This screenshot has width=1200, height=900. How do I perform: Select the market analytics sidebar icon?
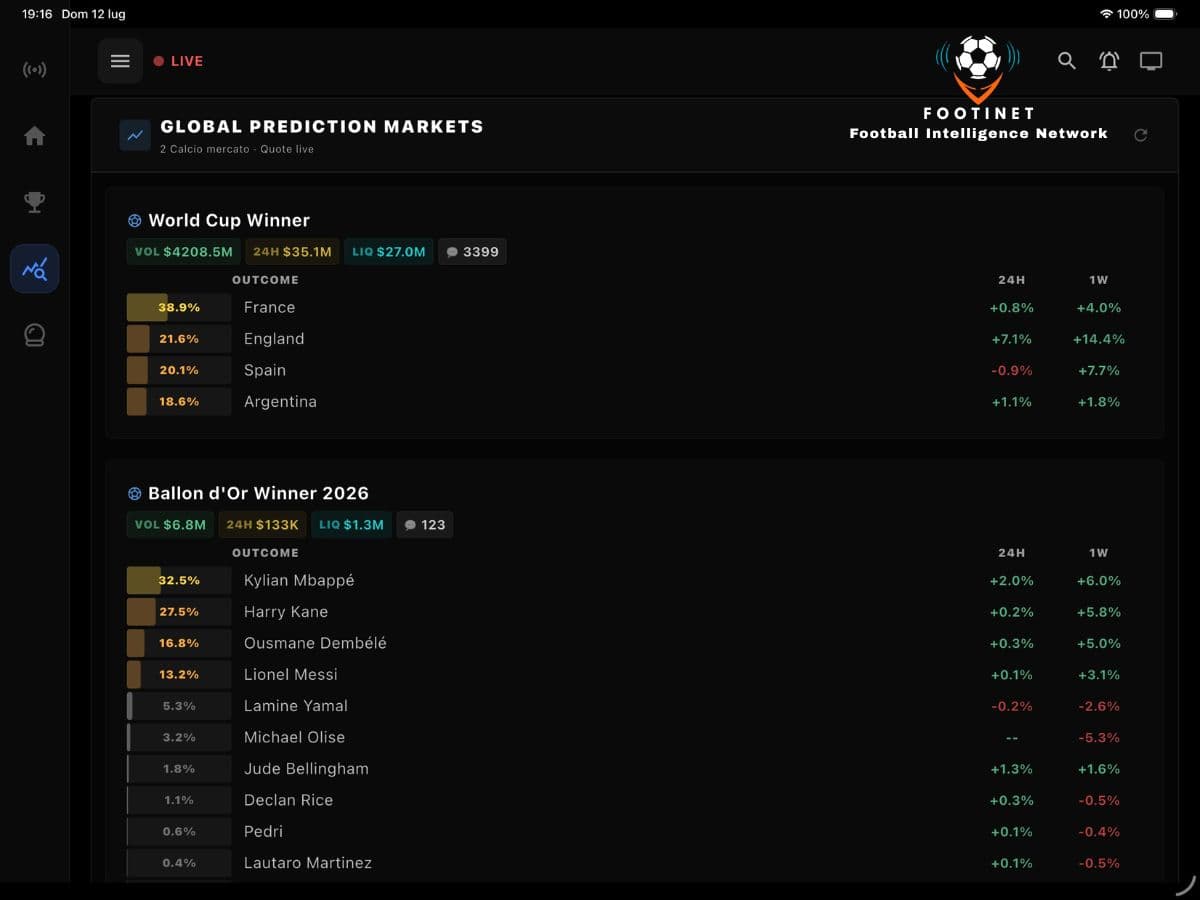point(35,269)
